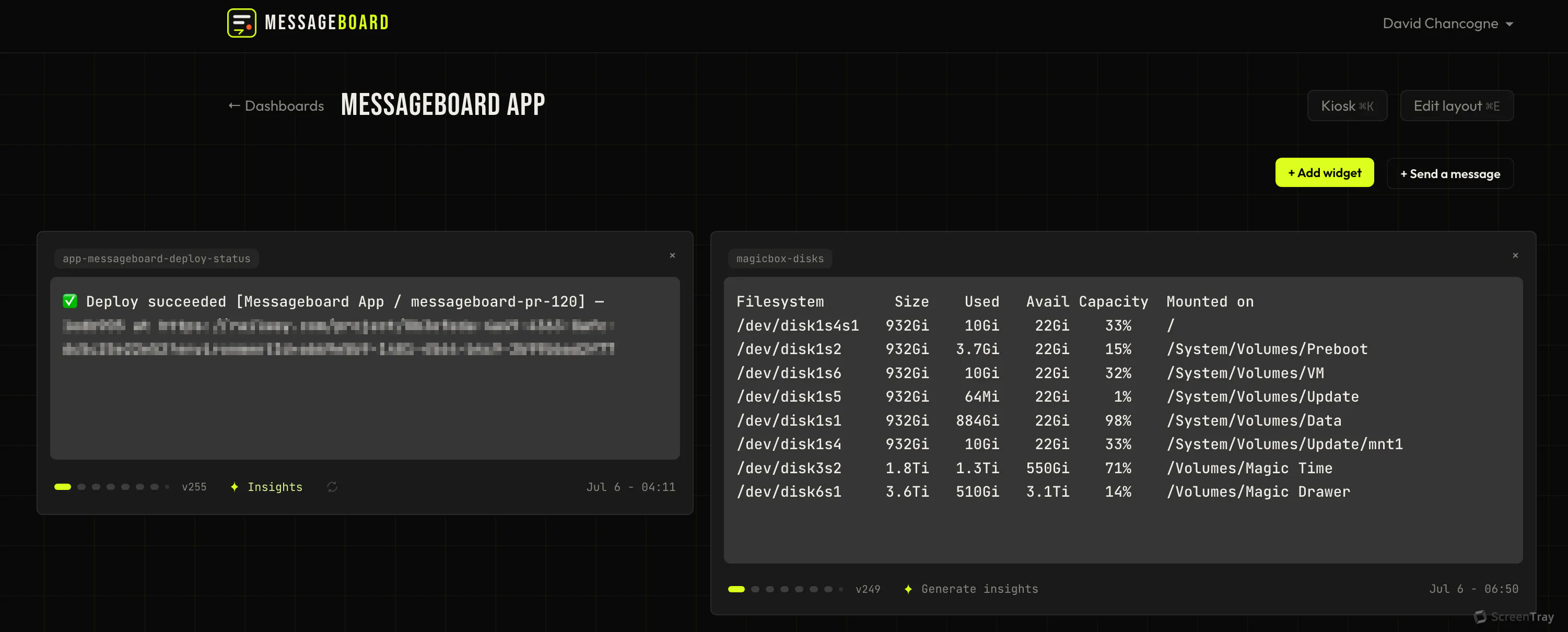Click the /dev/disk1s2 filesystem entry

pyautogui.click(x=789, y=349)
